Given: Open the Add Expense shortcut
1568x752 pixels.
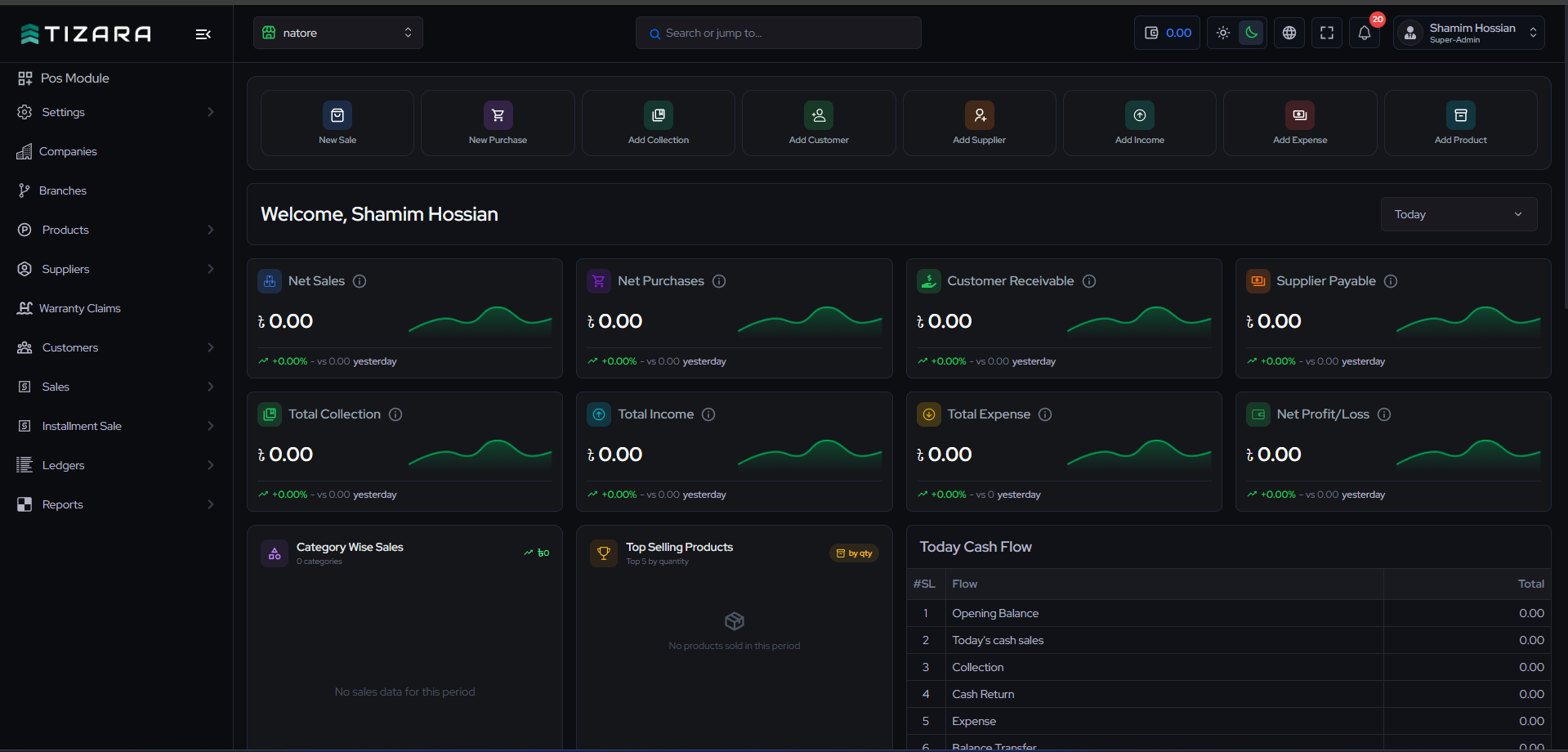Looking at the screenshot, I should click(1300, 123).
